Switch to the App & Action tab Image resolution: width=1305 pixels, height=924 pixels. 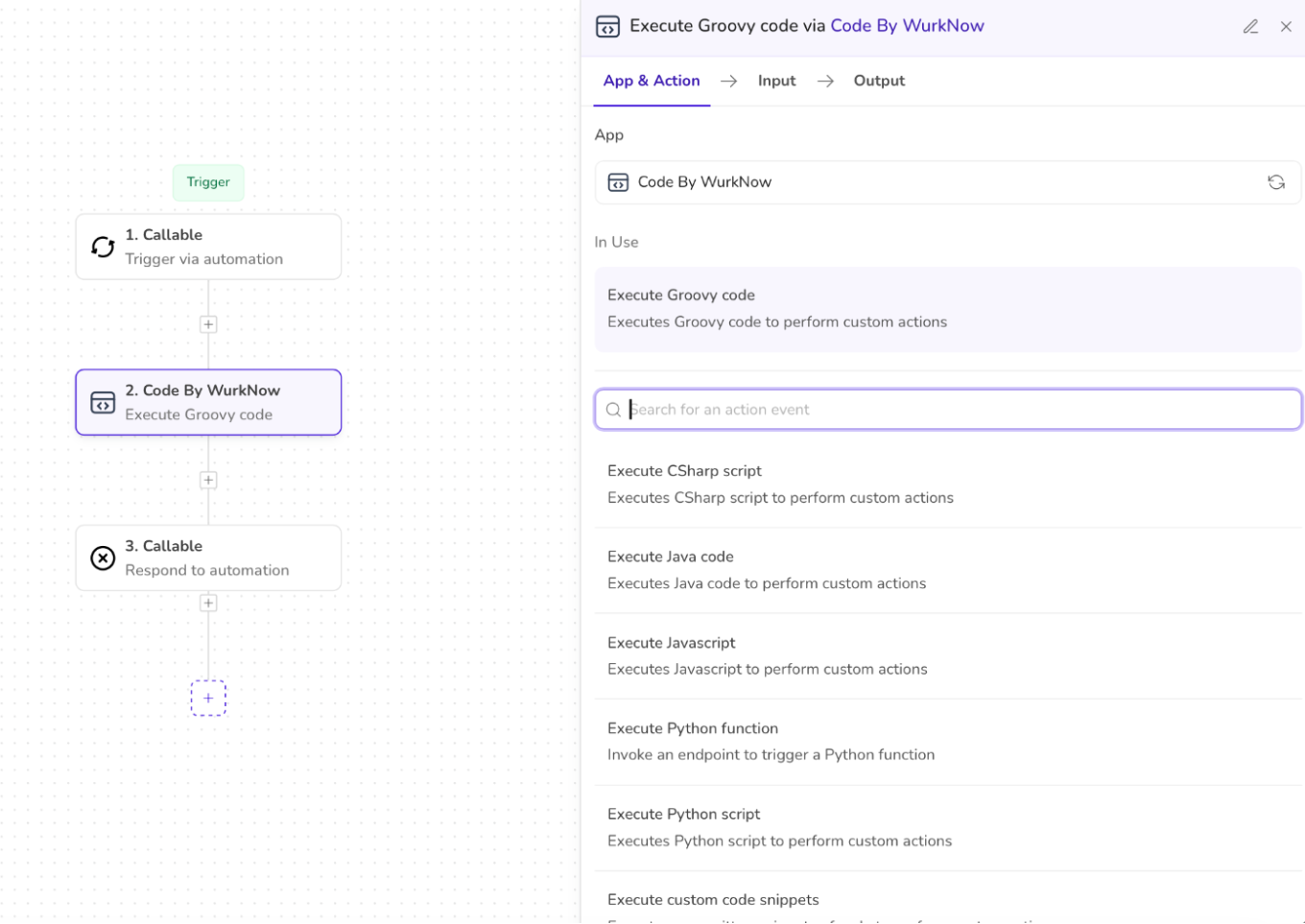click(652, 81)
